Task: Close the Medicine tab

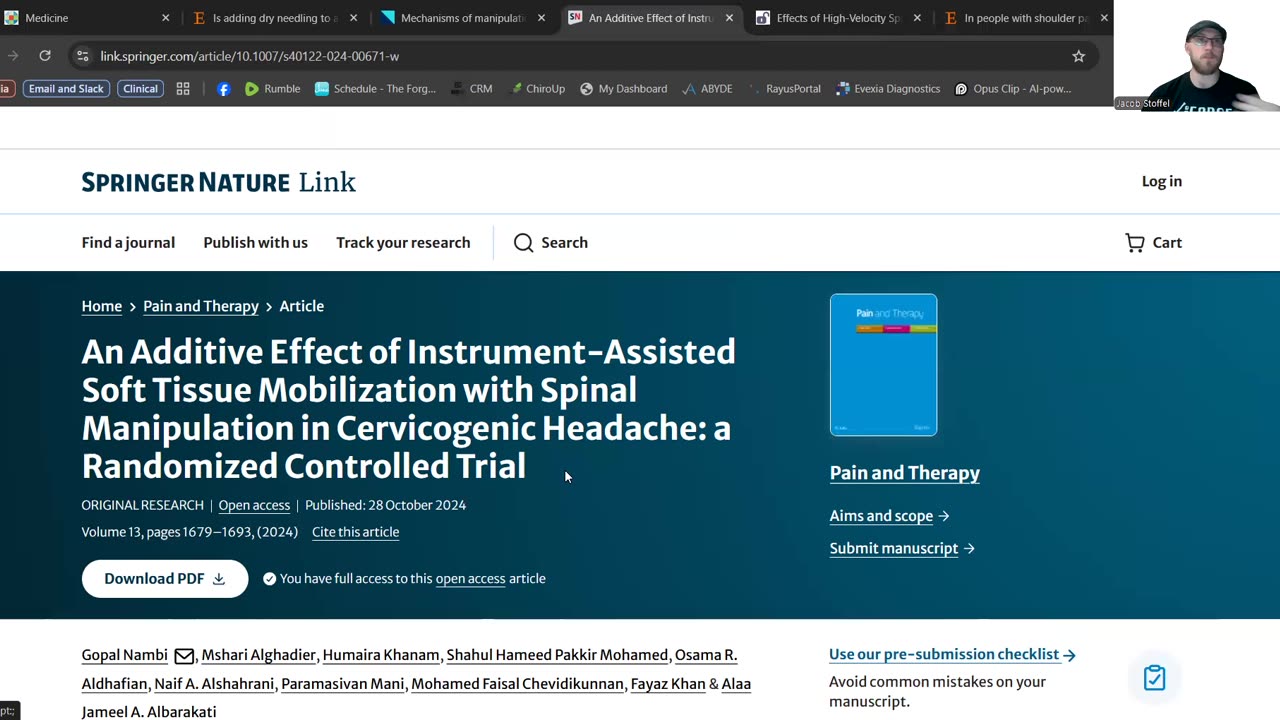Action: pyautogui.click(x=166, y=18)
